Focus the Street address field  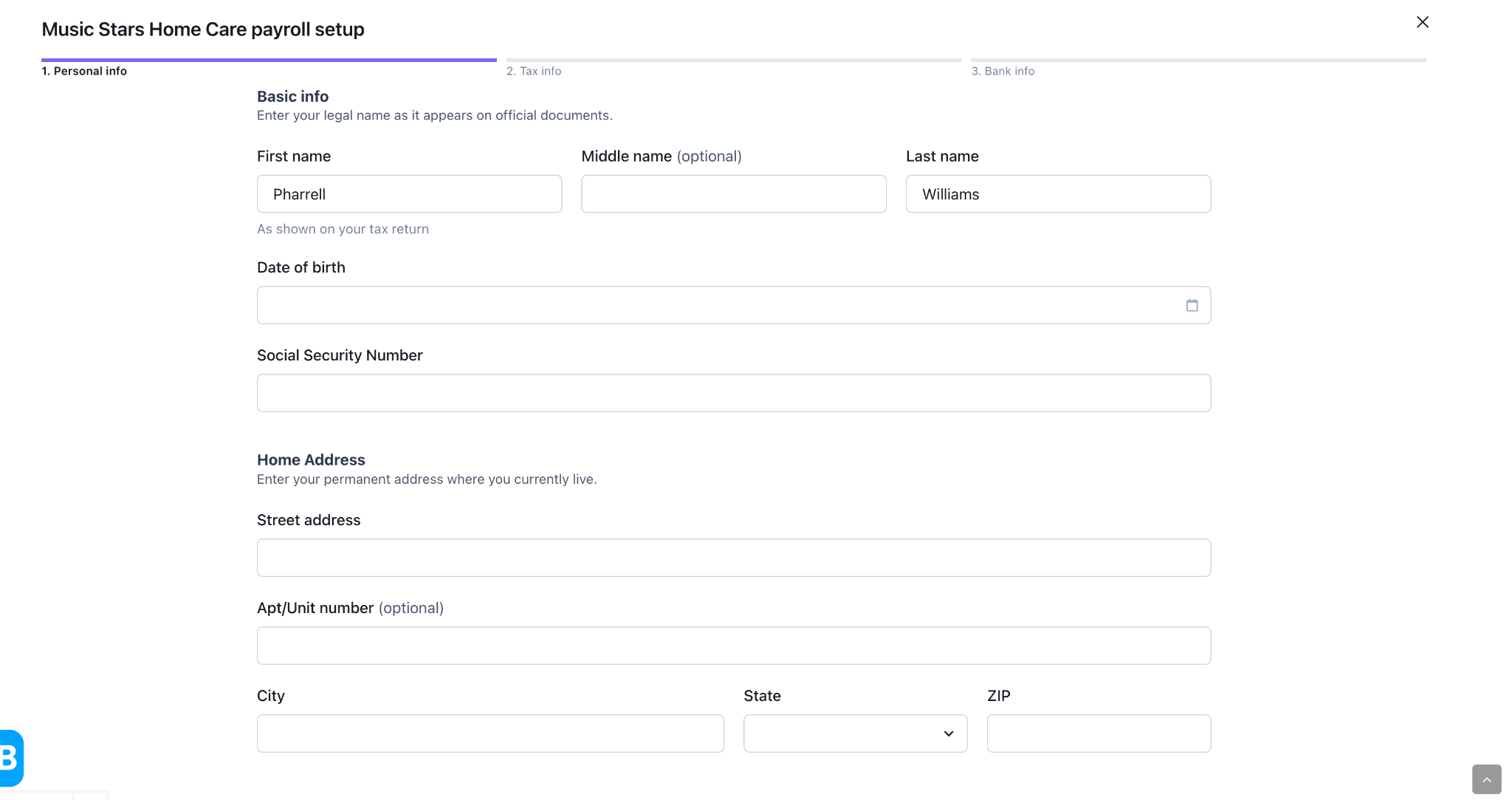[733, 558]
